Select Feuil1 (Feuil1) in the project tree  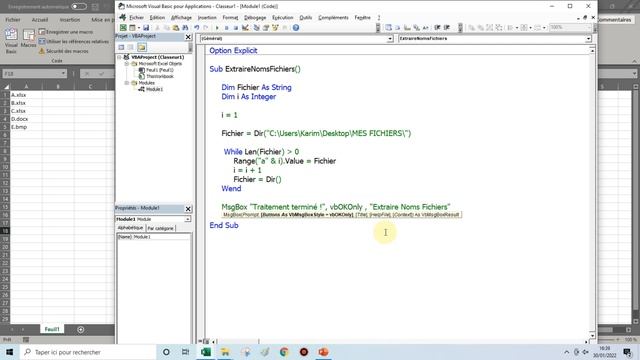click(x=160, y=70)
